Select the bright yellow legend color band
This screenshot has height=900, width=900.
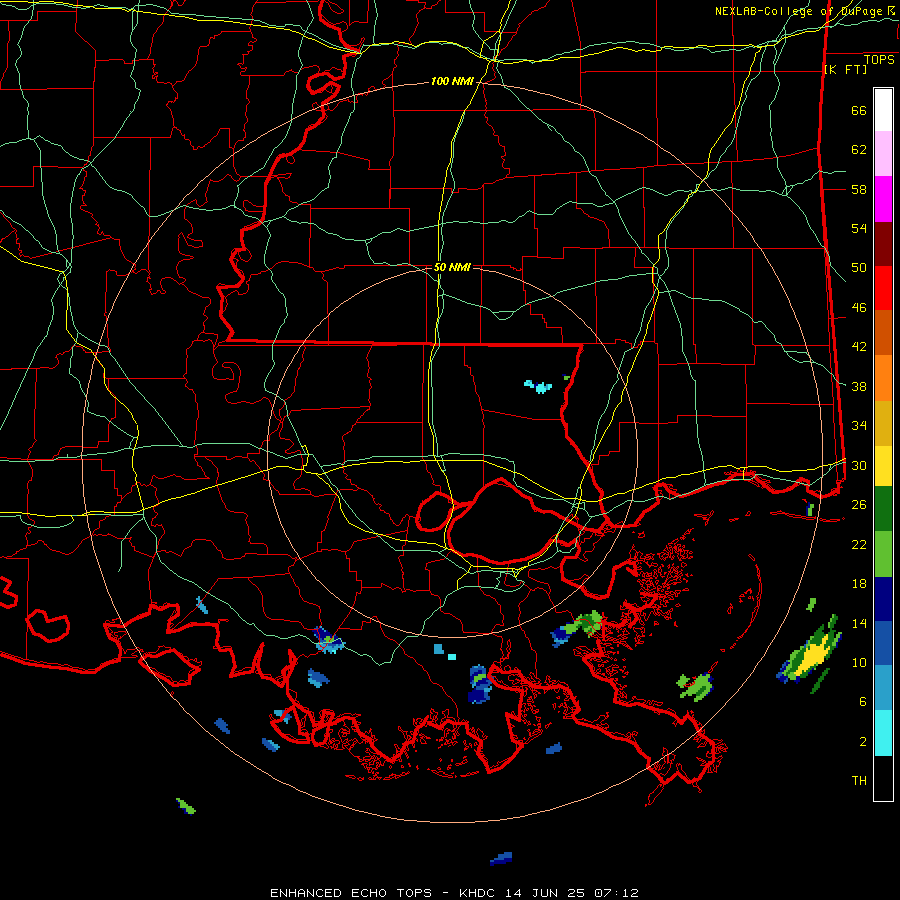883,466
